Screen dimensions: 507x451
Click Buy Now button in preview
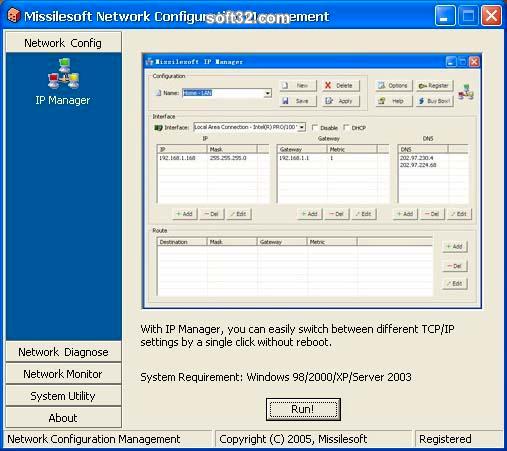pos(435,101)
